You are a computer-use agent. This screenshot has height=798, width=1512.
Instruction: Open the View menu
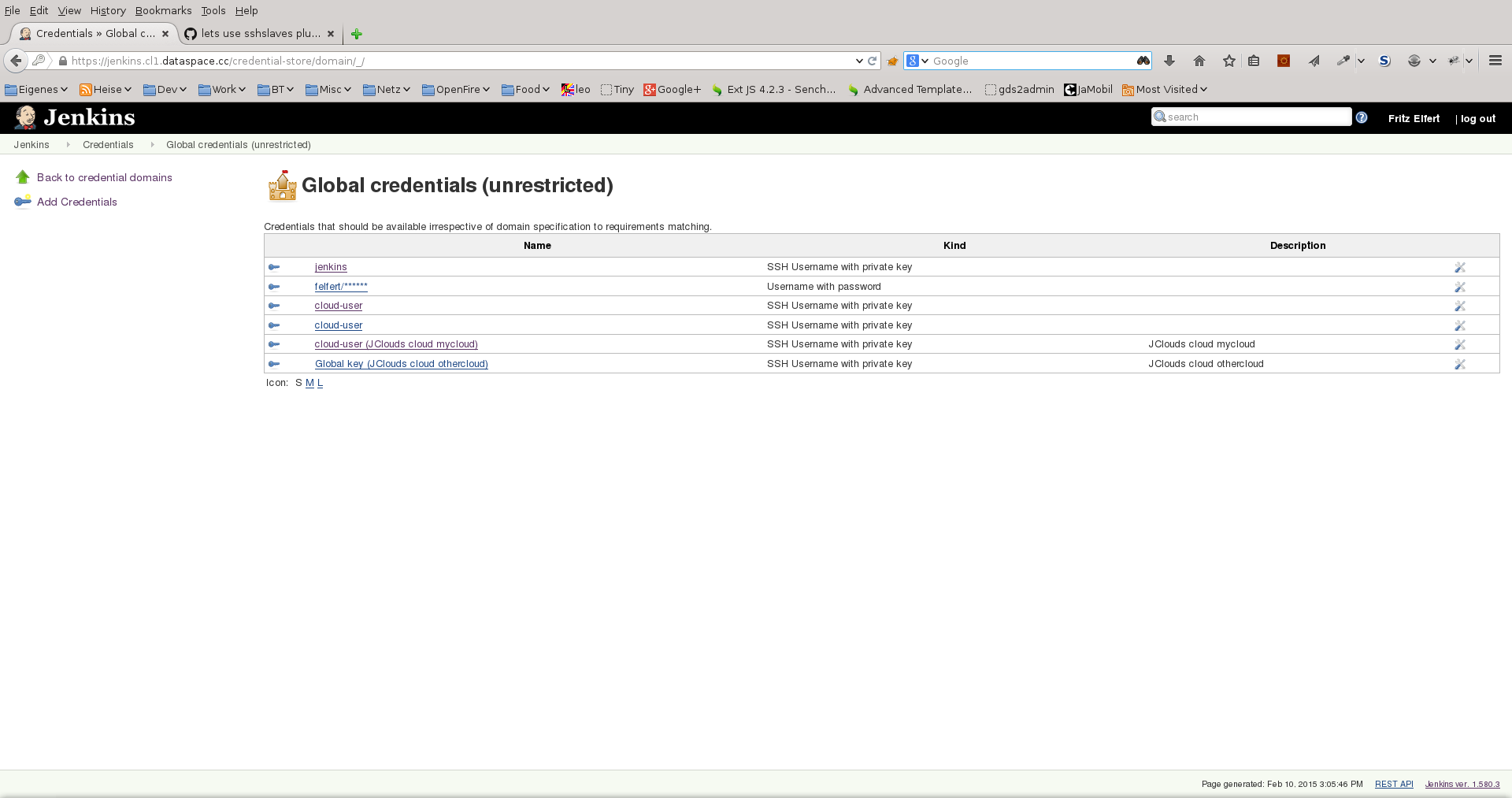(x=69, y=10)
